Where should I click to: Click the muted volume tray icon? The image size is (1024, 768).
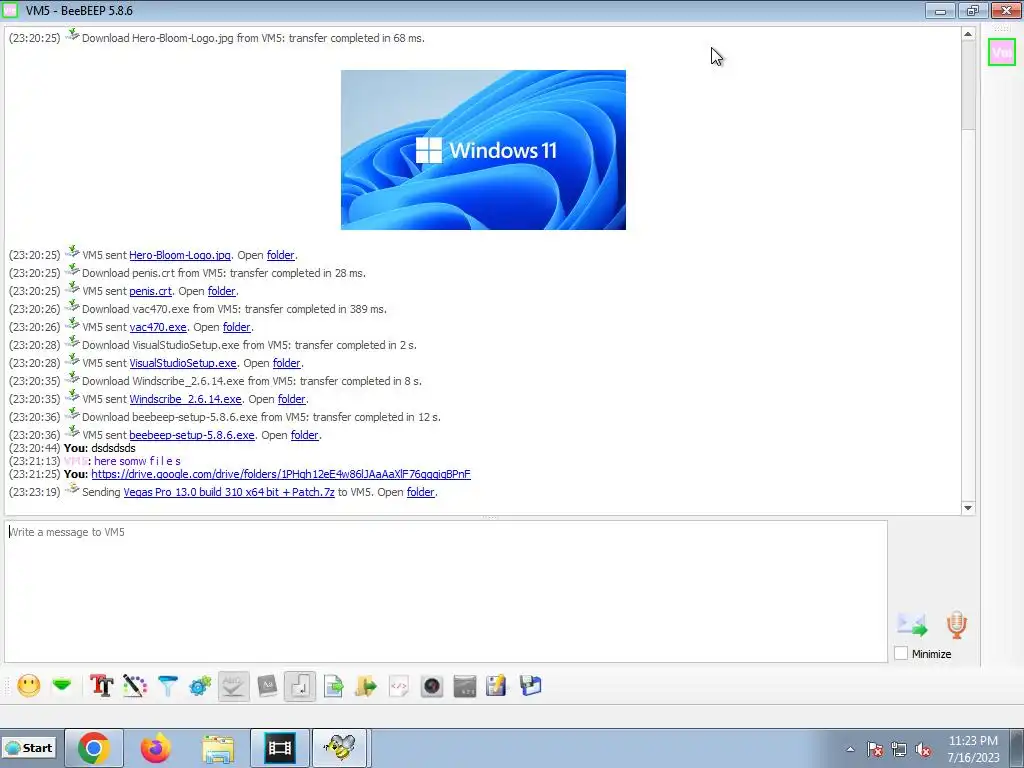click(x=923, y=749)
